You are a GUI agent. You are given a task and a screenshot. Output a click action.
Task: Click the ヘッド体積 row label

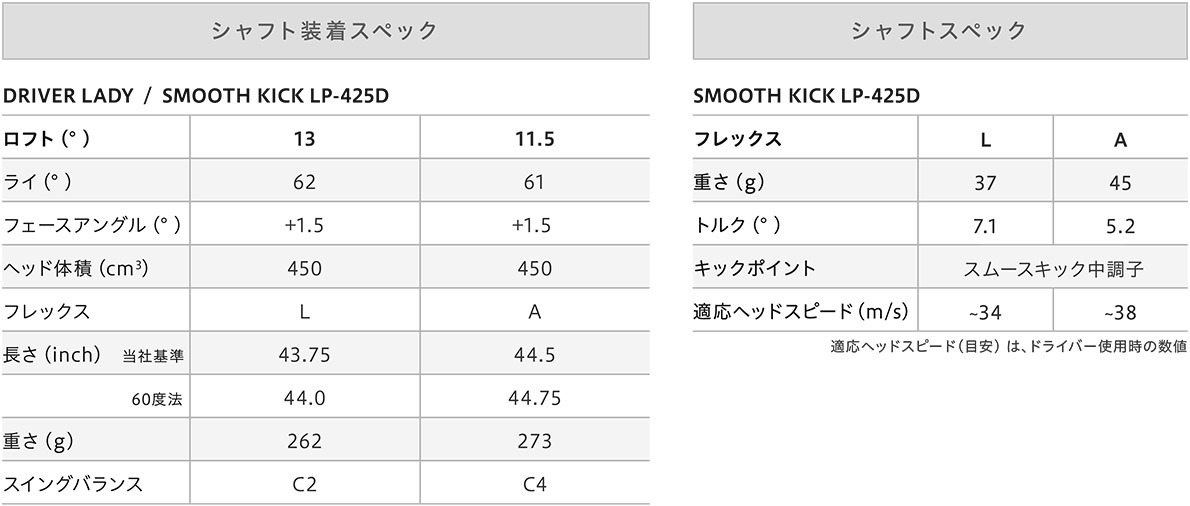point(77,268)
